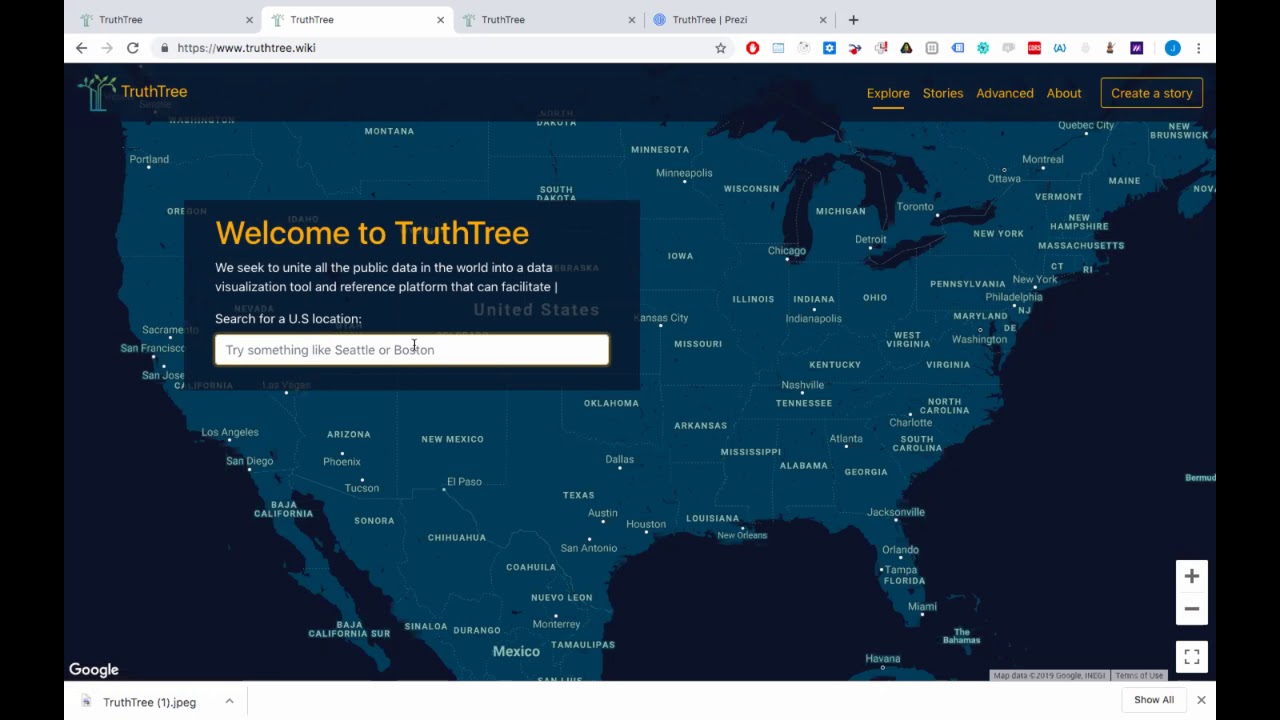Bookmark this page with star icon
The image size is (1280, 720).
click(720, 48)
